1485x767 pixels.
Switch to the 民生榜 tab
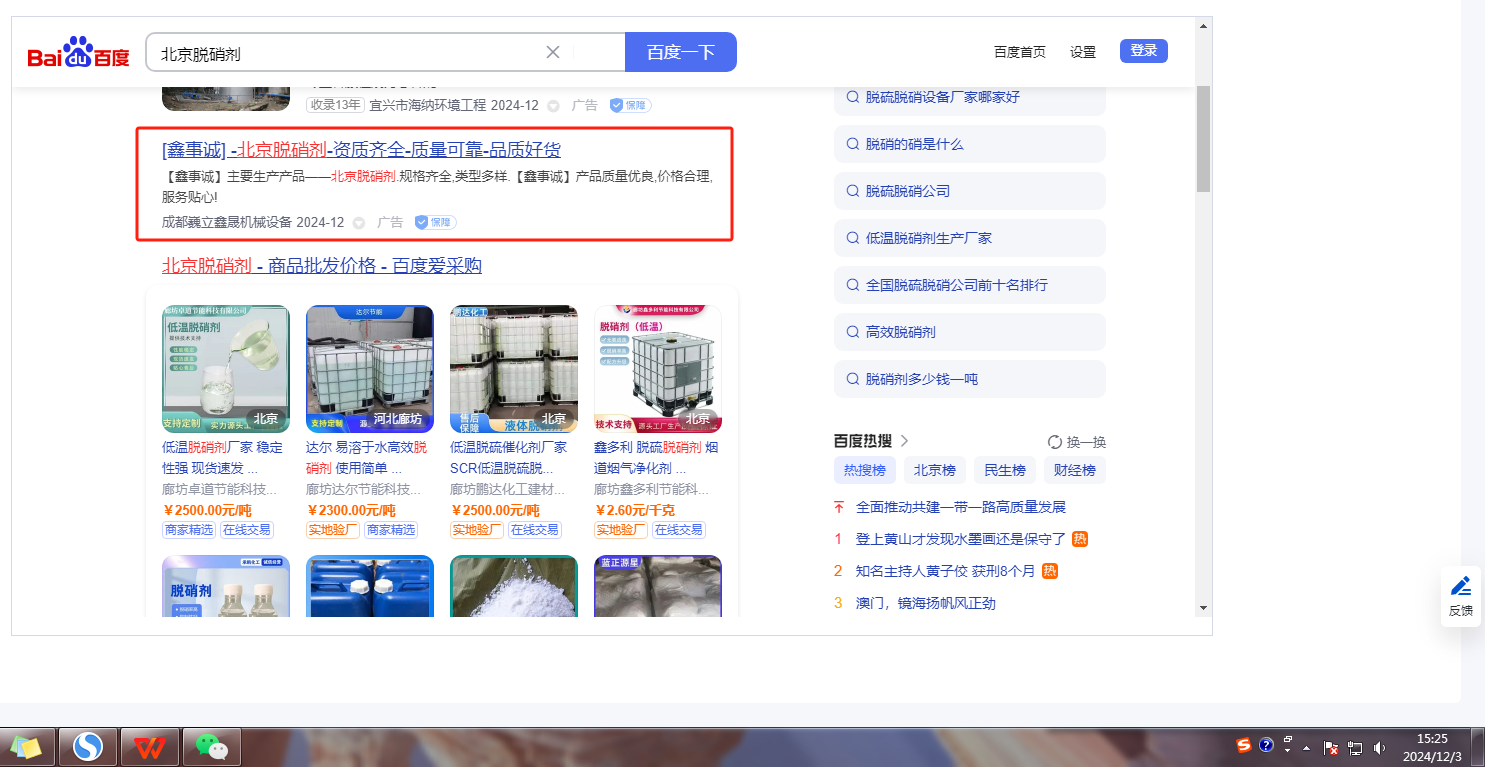1005,470
